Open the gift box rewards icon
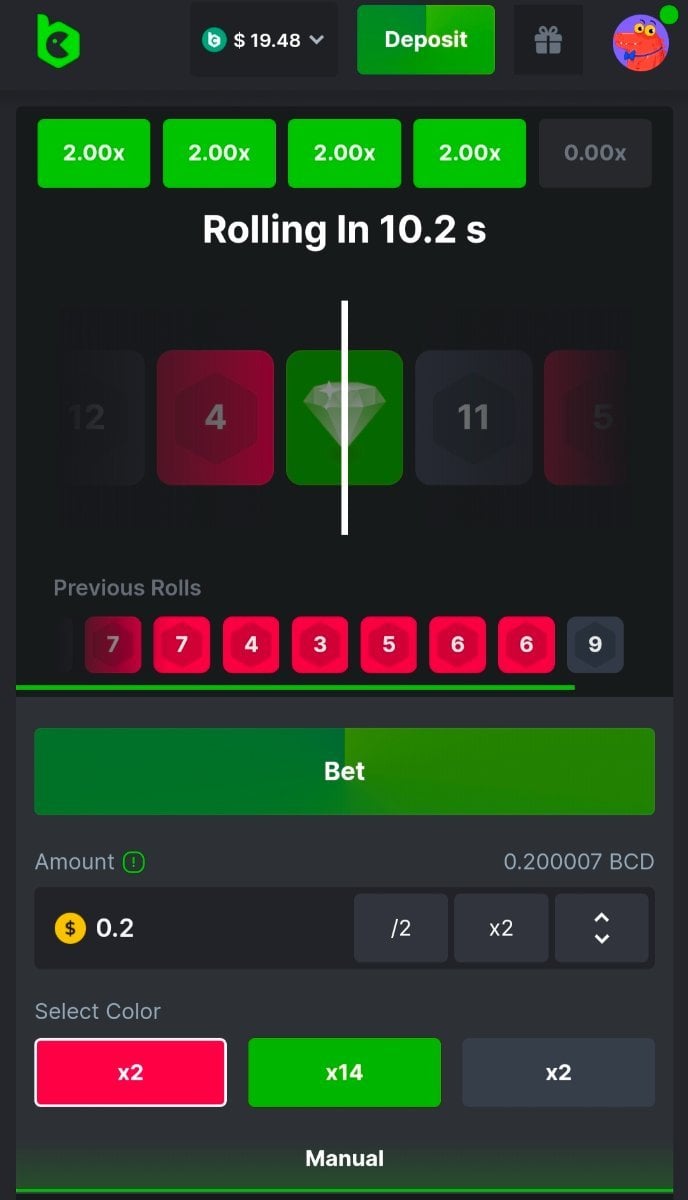The image size is (688, 1200). [x=548, y=40]
